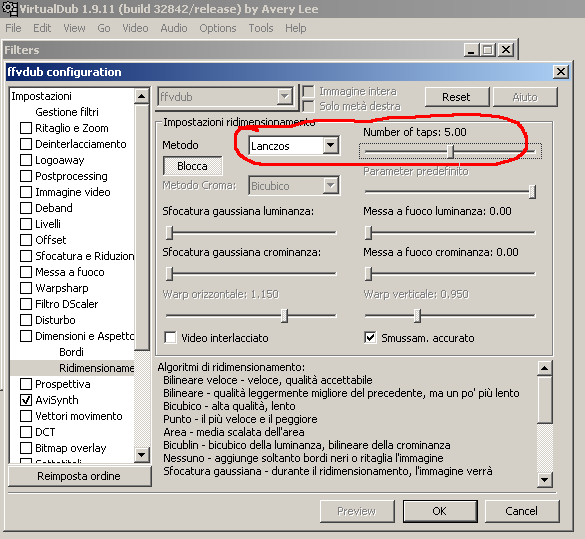Enable the Livelli checkbox
Viewport: 585px width, 539px height.
pos(26,224)
